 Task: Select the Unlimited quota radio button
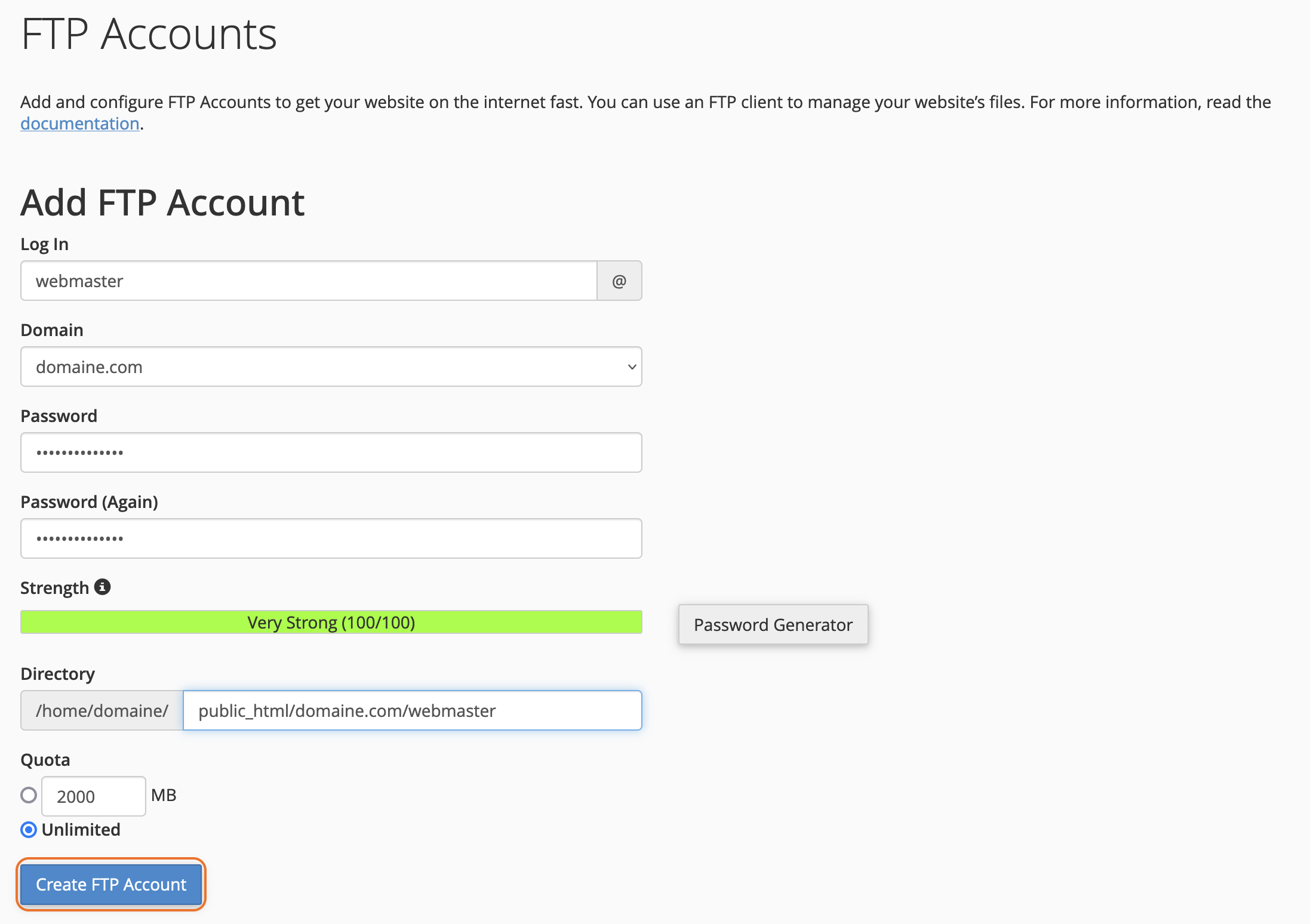click(x=29, y=830)
